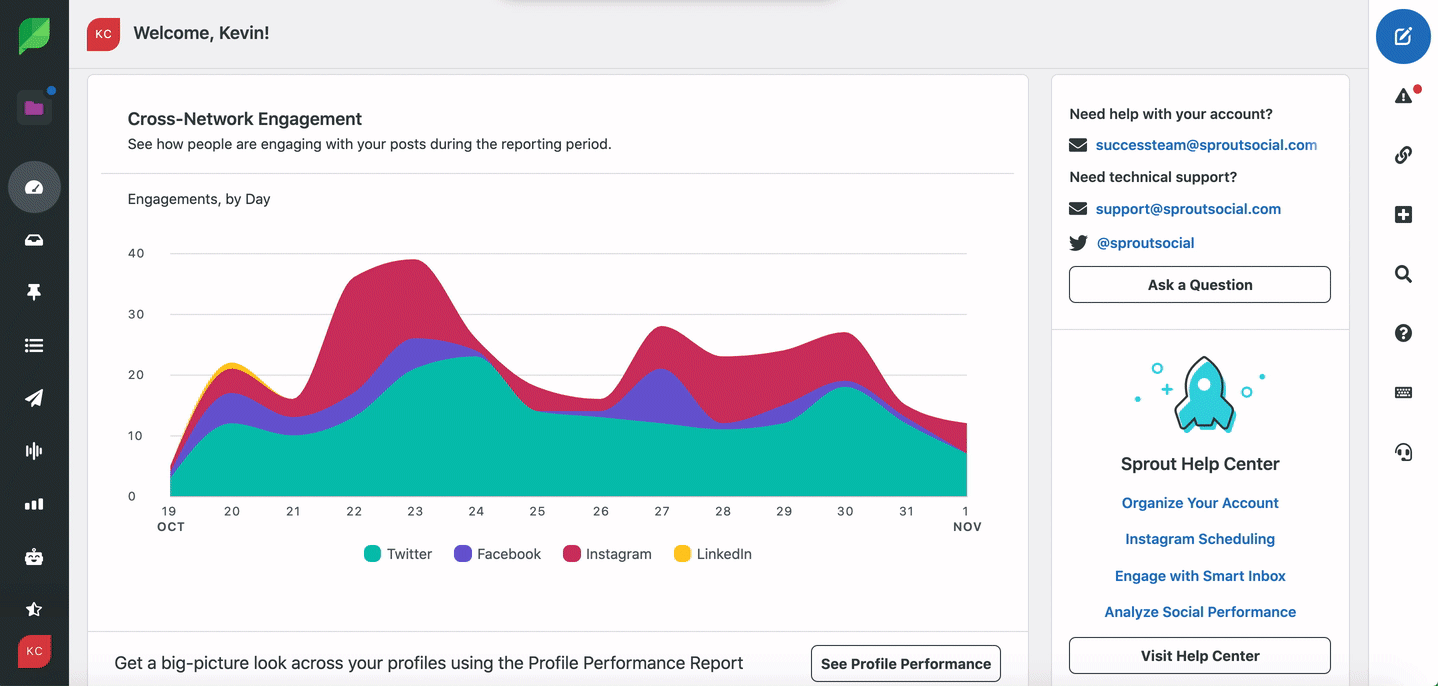View alerts via the warning icon

pos(1403,94)
